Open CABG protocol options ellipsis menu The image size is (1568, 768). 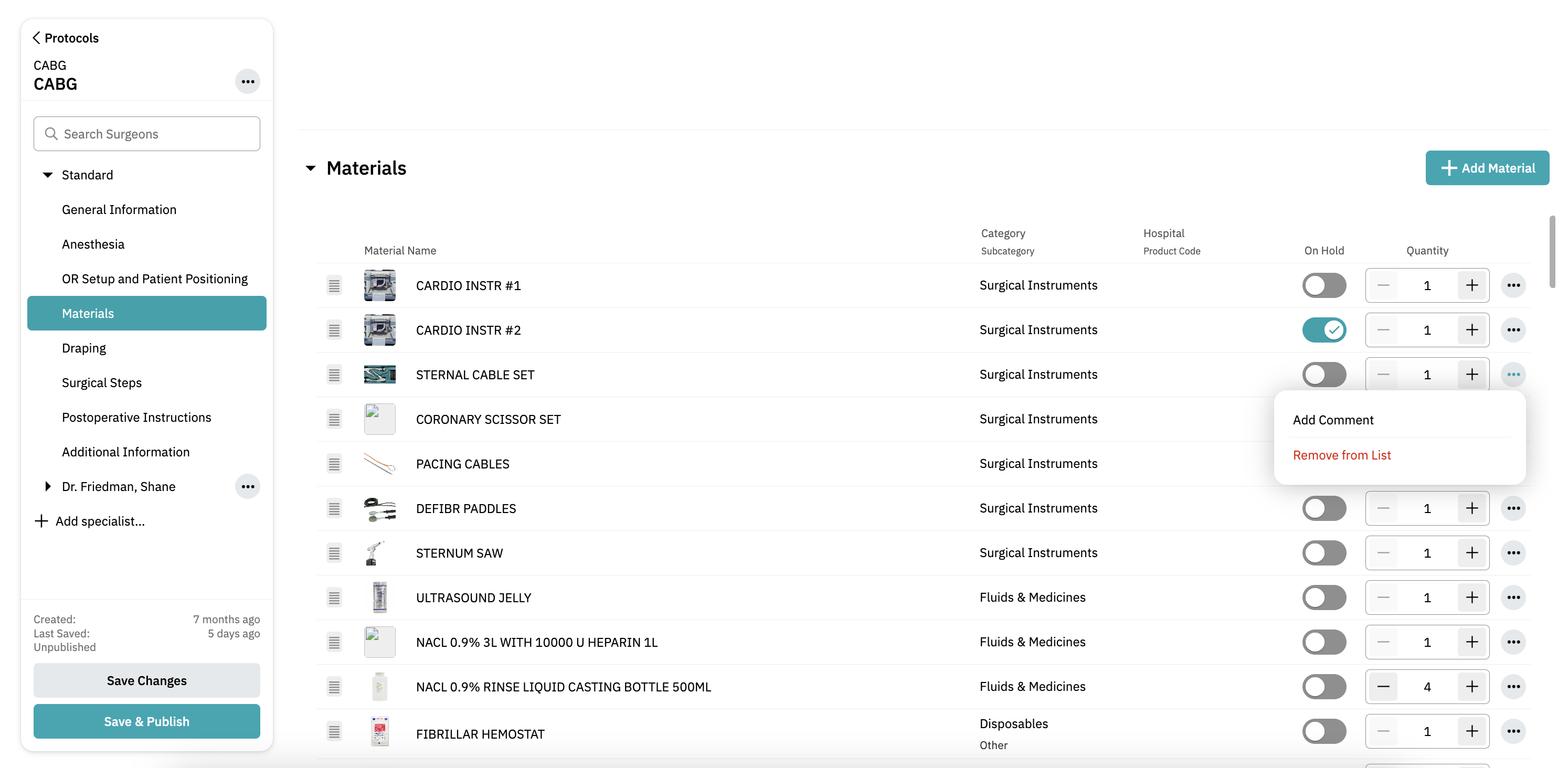247,81
